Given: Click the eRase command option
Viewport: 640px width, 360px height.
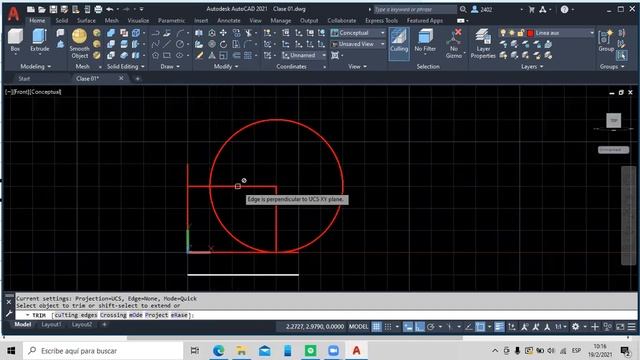Looking at the screenshot, I should coord(179,315).
